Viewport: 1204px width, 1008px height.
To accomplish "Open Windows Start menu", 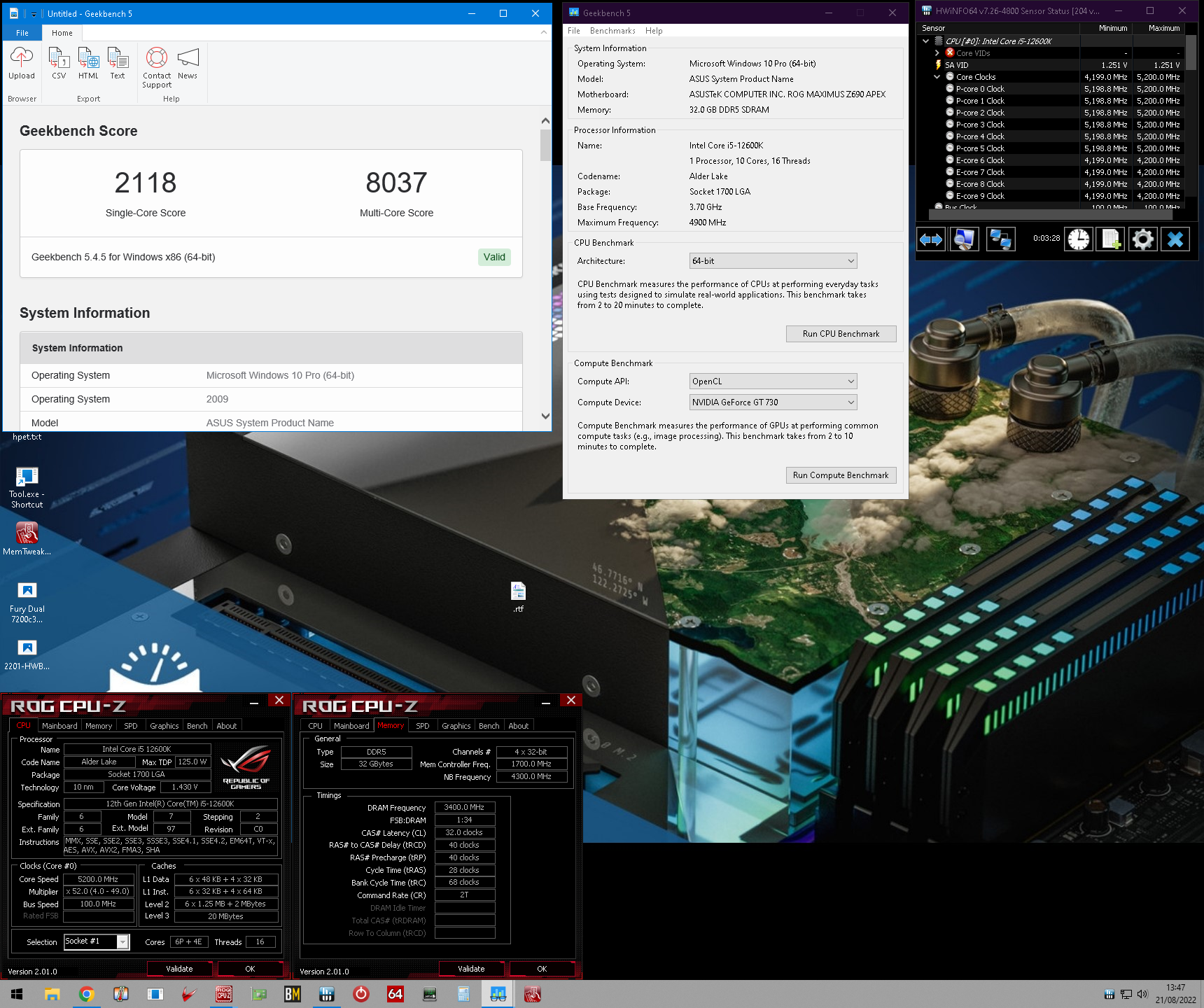I will 17,994.
